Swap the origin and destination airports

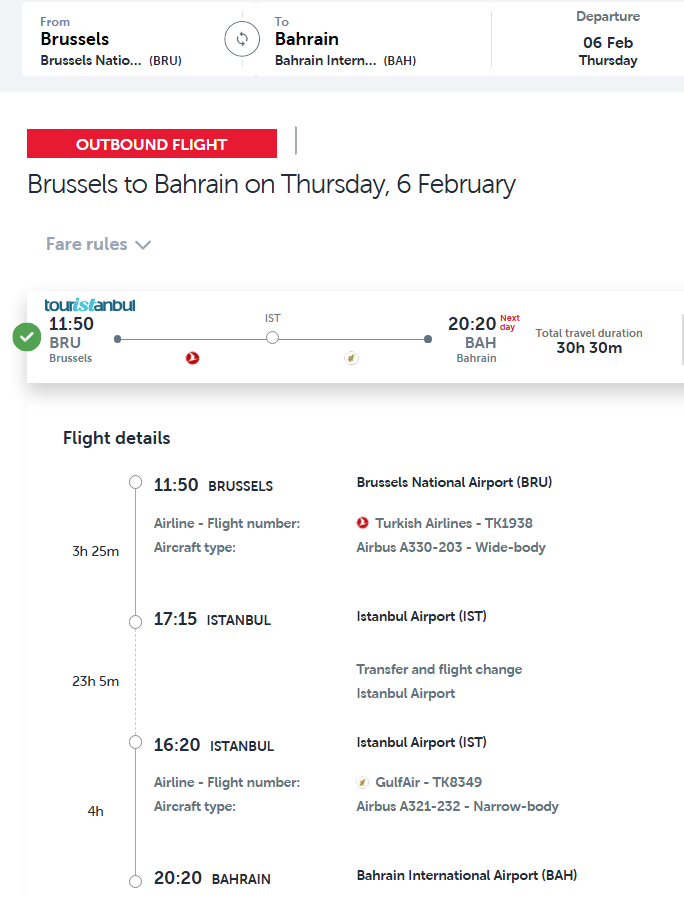pos(241,40)
